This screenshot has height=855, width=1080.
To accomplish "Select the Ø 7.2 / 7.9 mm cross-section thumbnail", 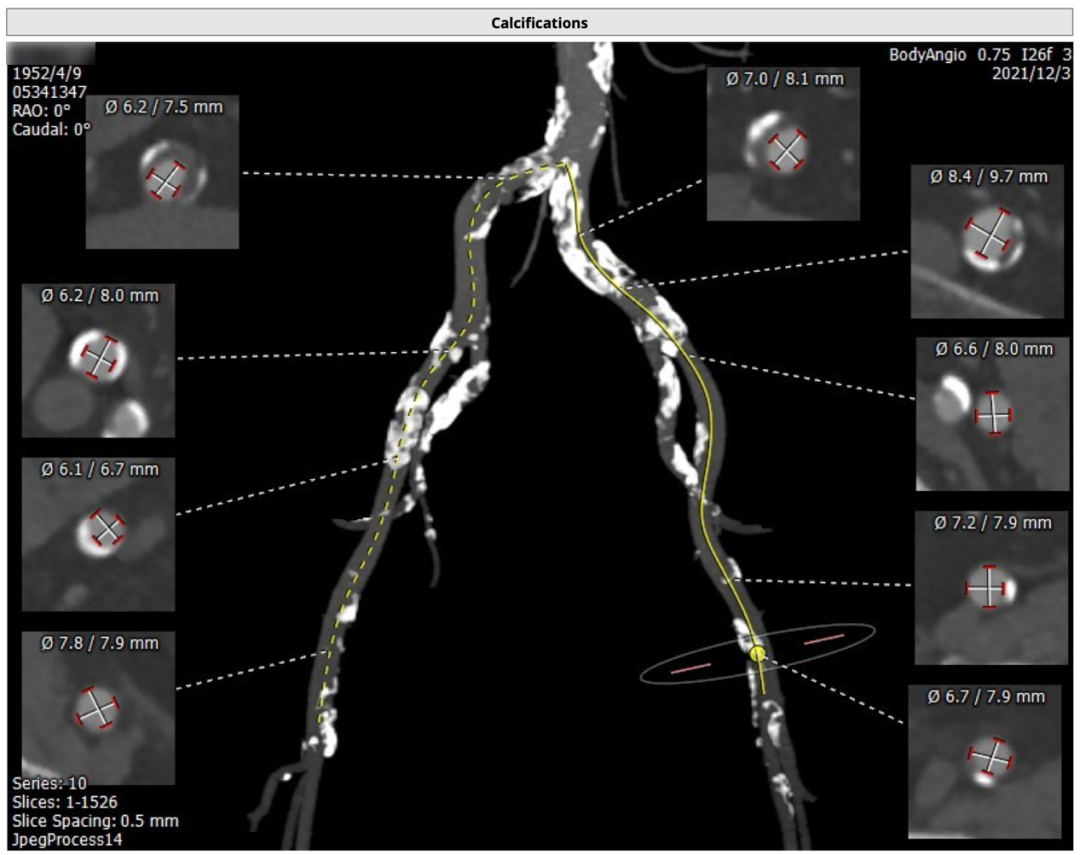I will click(990, 588).
